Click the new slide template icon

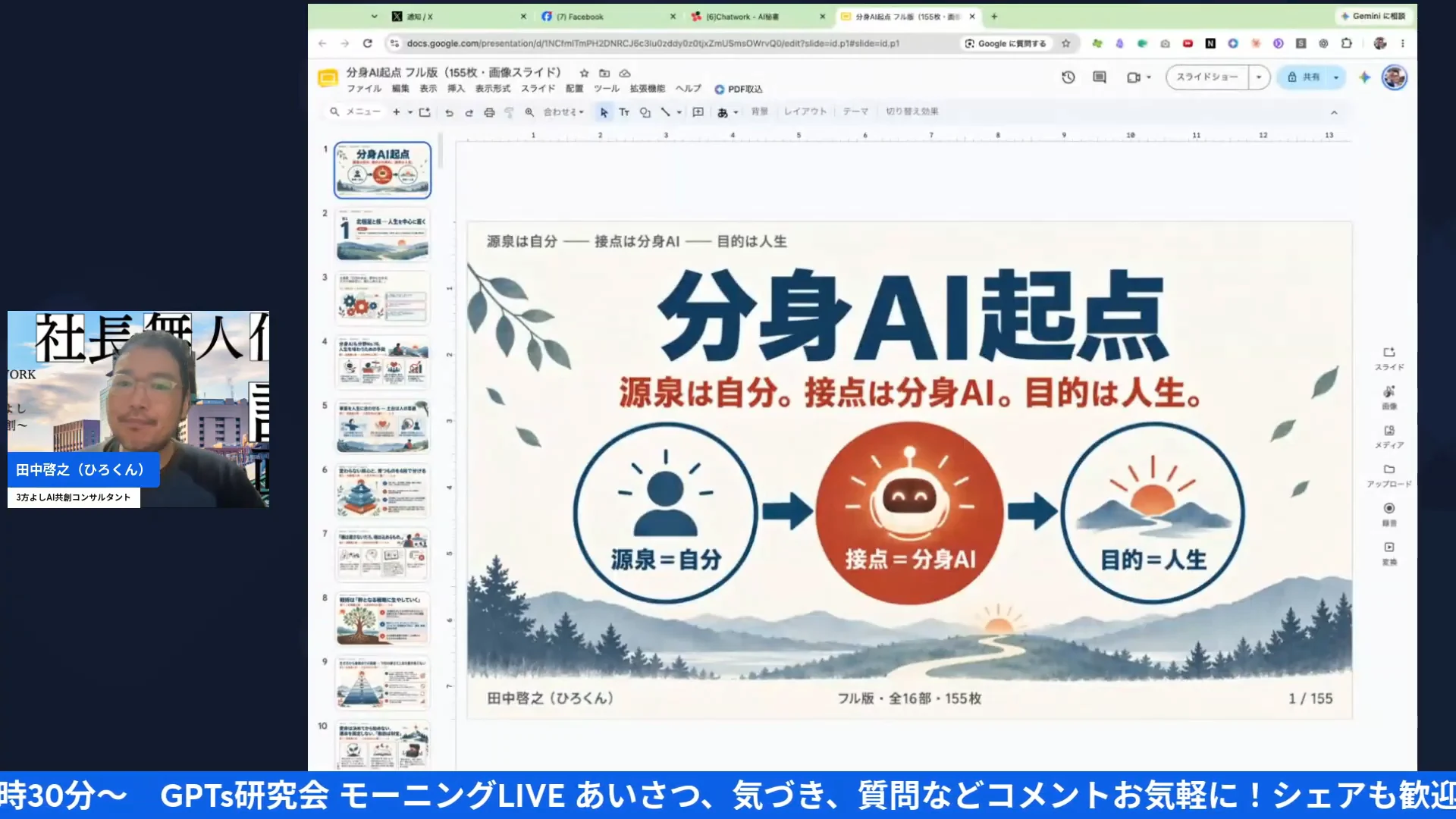[425, 112]
